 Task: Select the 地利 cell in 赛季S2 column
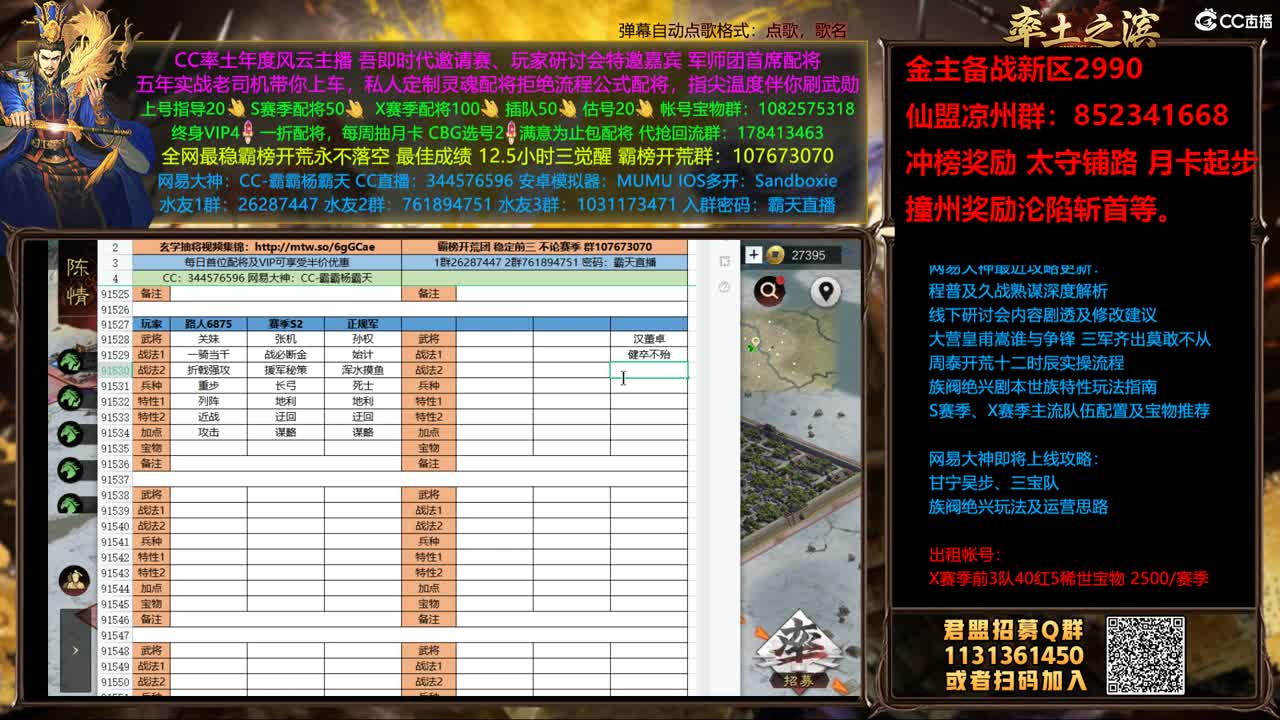point(285,401)
